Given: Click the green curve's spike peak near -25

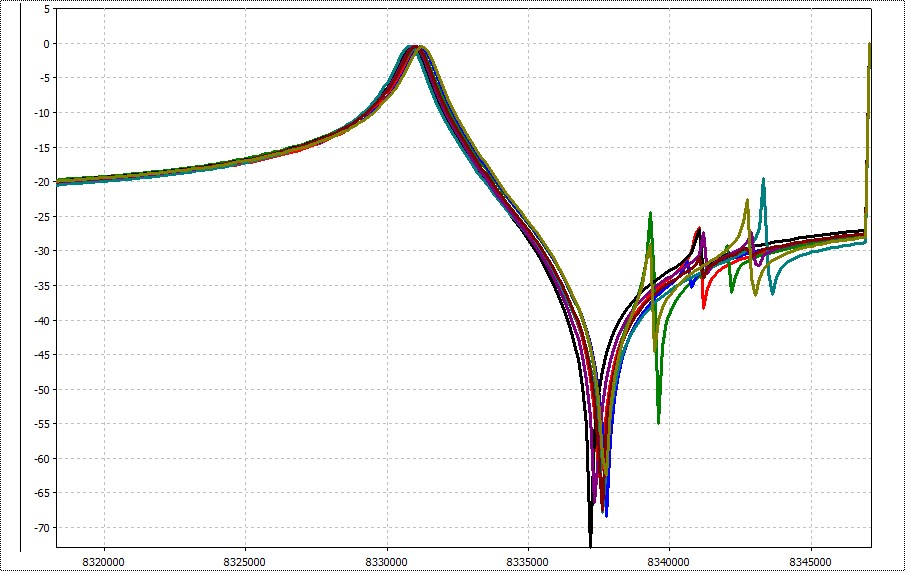Looking at the screenshot, I should click(650, 213).
